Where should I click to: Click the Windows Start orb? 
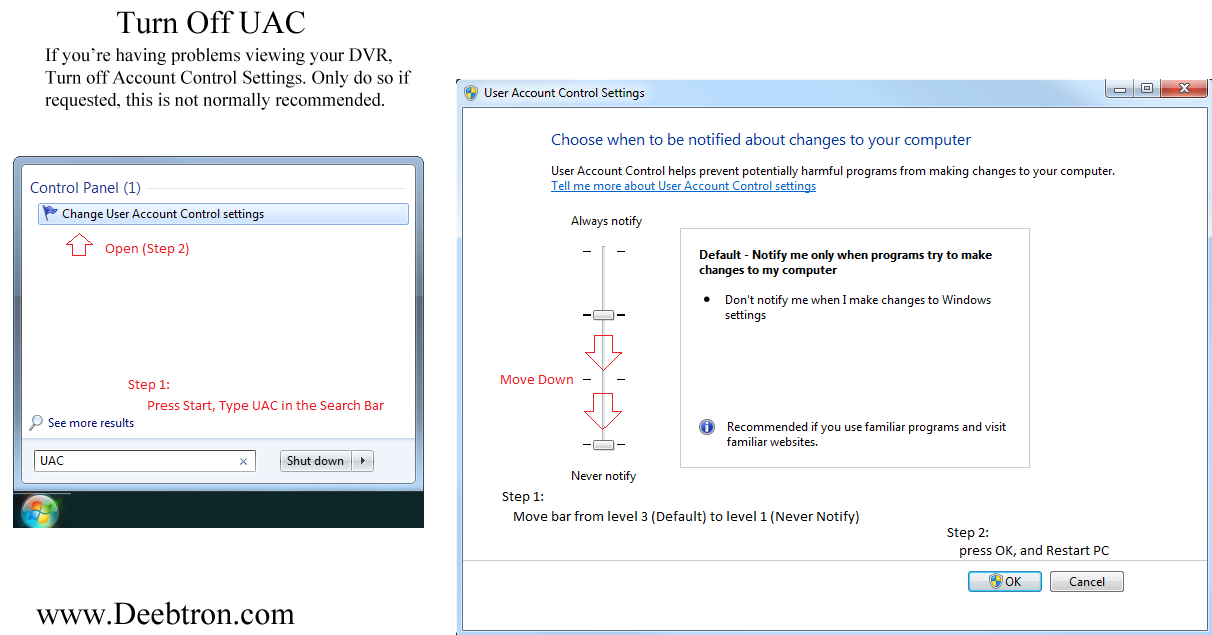pos(40,511)
